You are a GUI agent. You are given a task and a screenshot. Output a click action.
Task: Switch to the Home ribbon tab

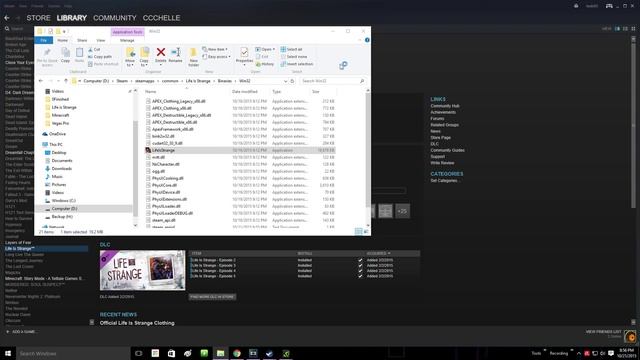pyautogui.click(x=62, y=40)
